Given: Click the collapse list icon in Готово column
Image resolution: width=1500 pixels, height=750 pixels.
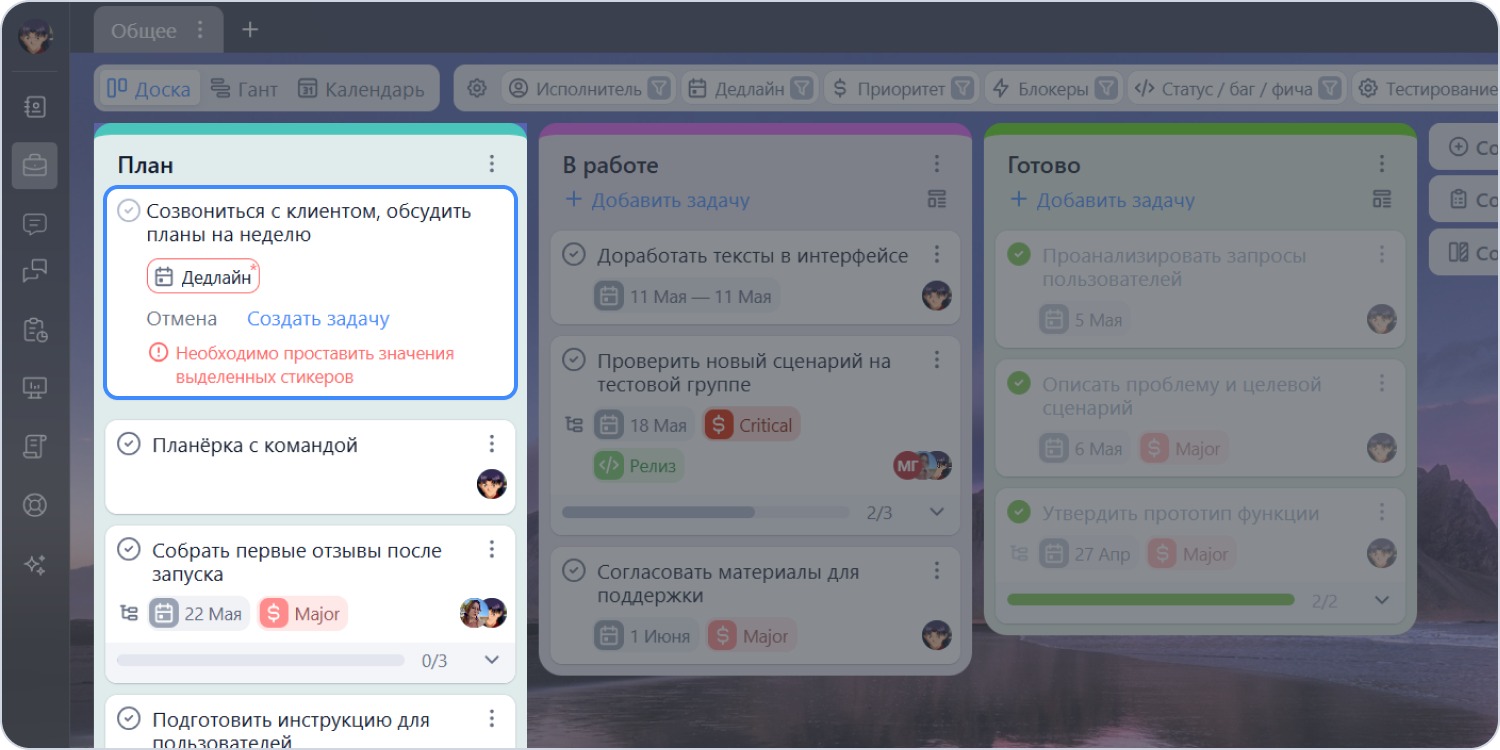Looking at the screenshot, I should point(1382,200).
